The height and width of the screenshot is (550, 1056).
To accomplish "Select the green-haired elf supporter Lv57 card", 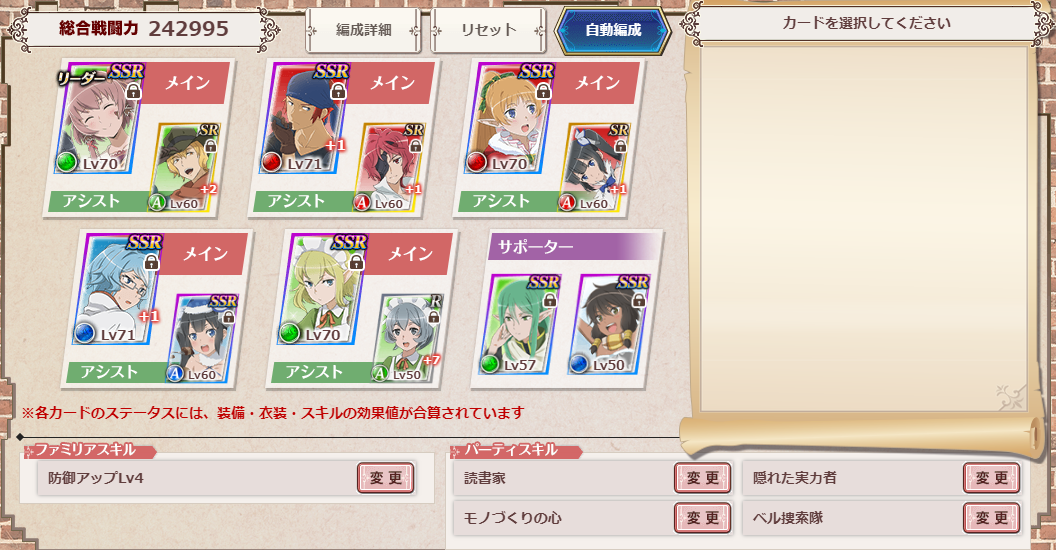I will (x=520, y=324).
